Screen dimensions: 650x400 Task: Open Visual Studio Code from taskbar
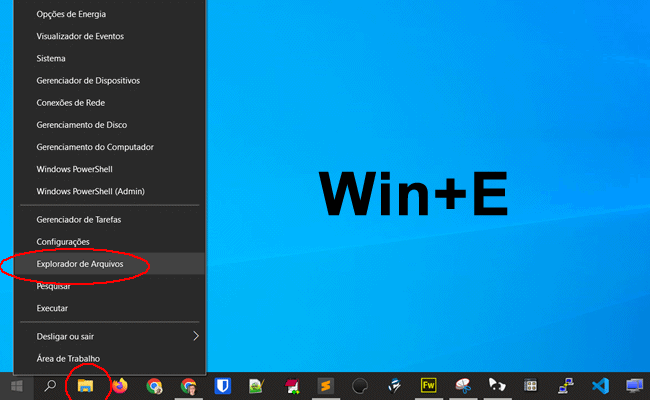(600, 385)
